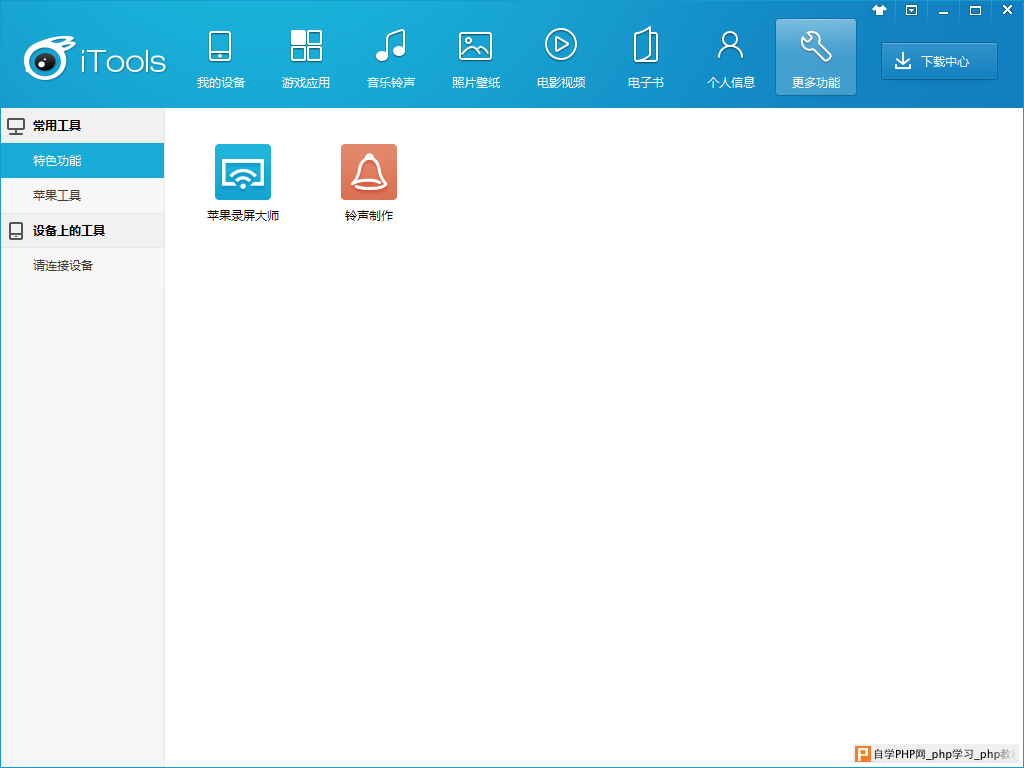Open the 下载中心 download center button
This screenshot has width=1024, height=768.
point(939,61)
